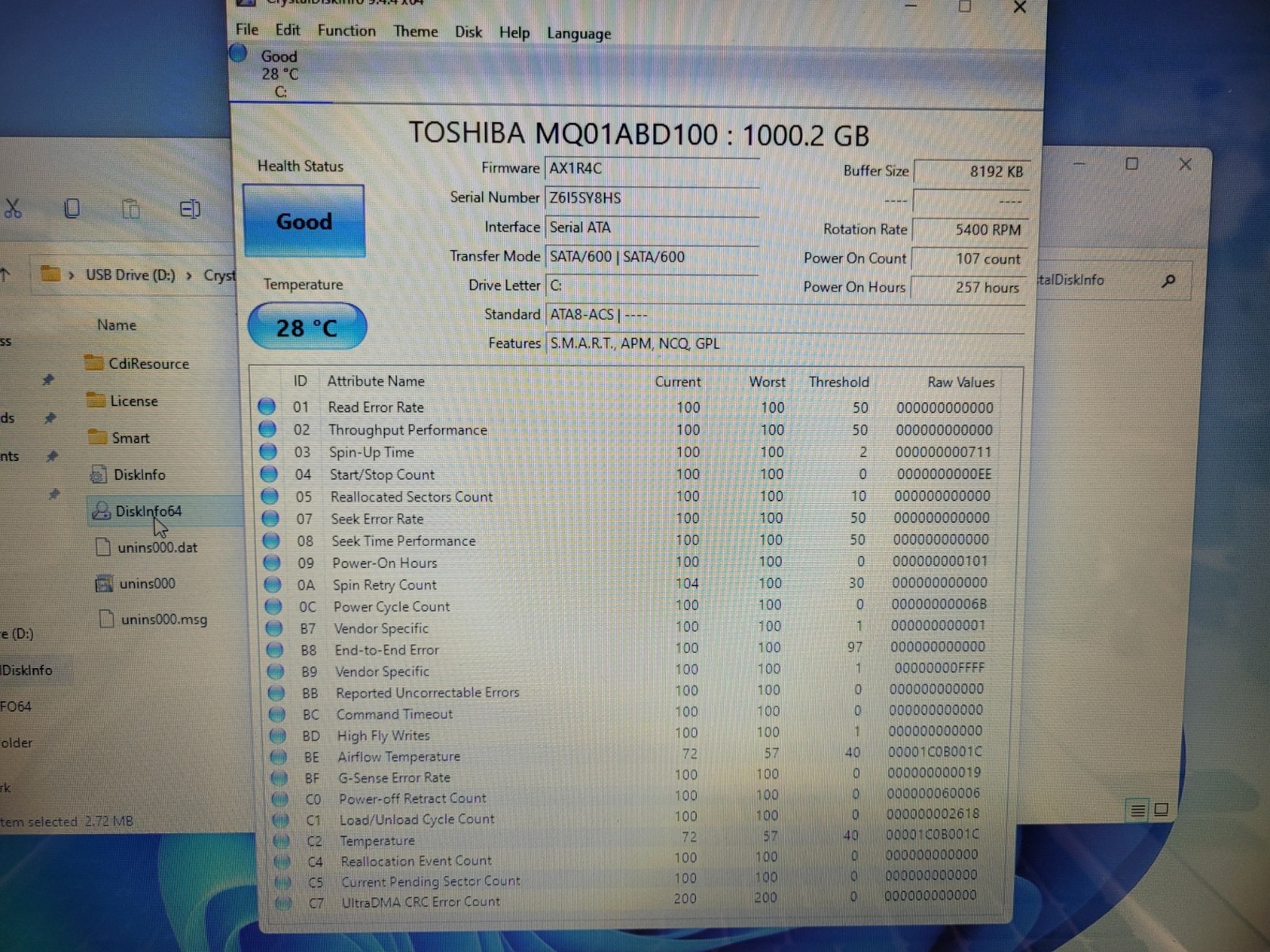Open the Language menu

click(579, 33)
